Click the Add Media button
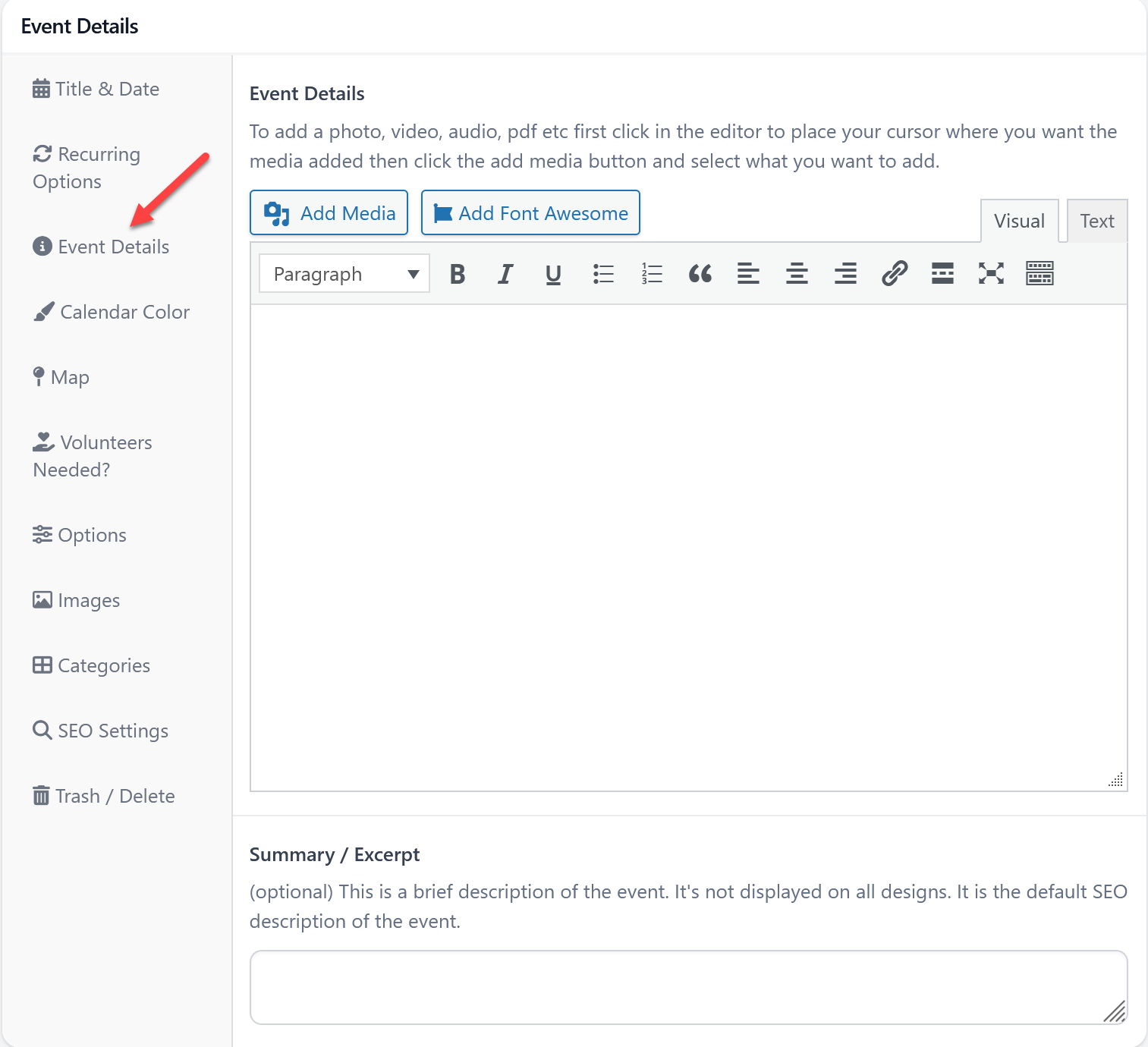The width and height of the screenshot is (1148, 1047). pos(329,213)
